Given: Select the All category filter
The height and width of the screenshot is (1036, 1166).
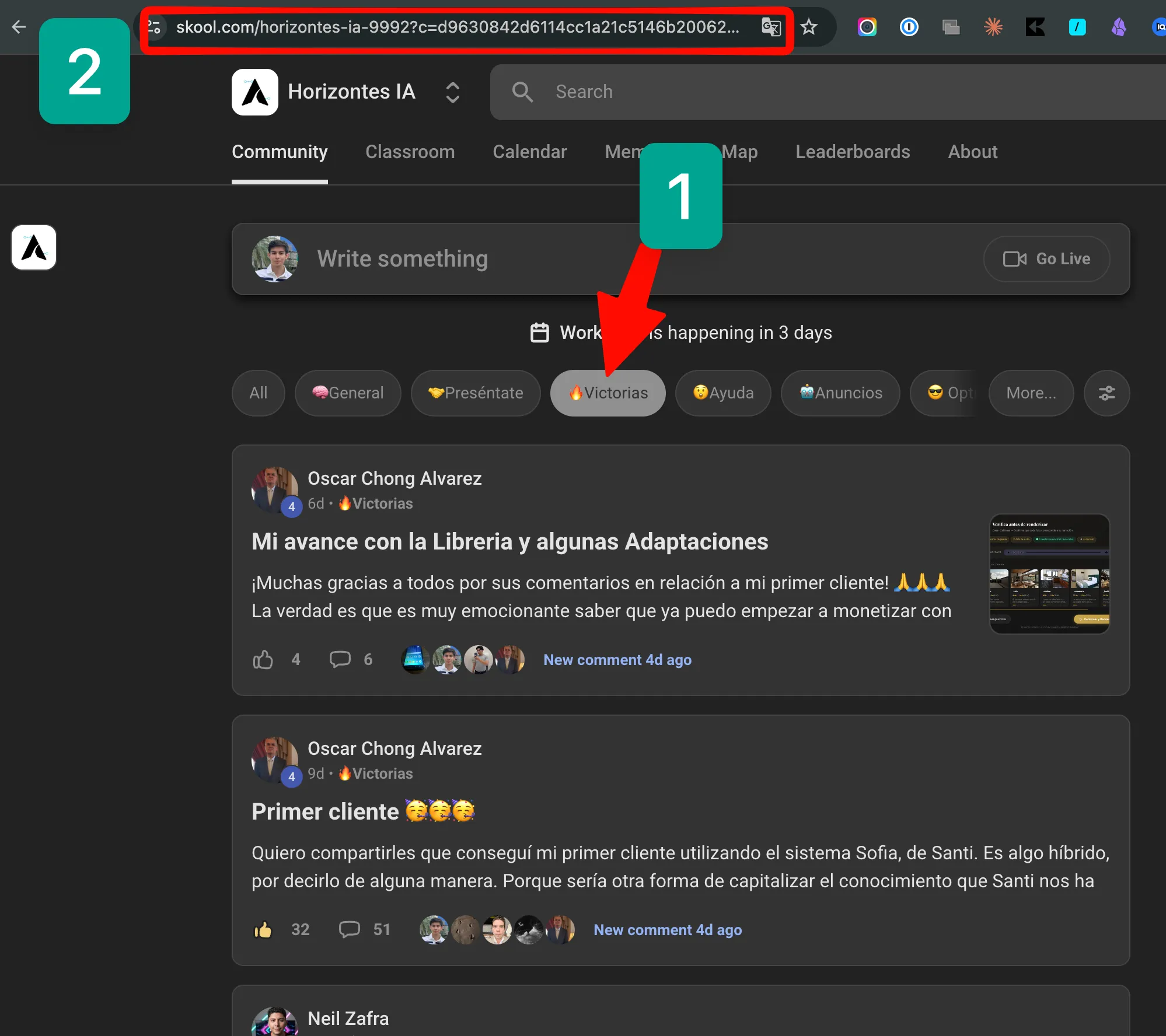Looking at the screenshot, I should [259, 393].
